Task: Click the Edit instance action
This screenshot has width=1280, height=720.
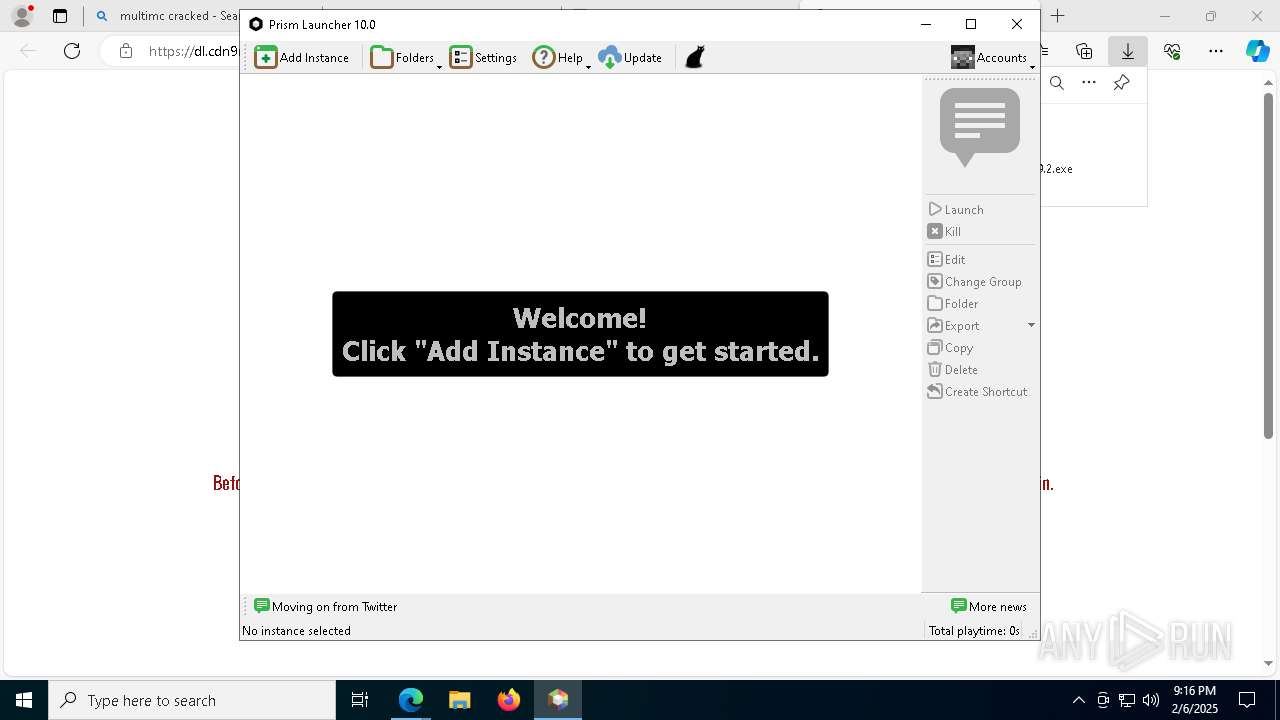Action: [946, 259]
